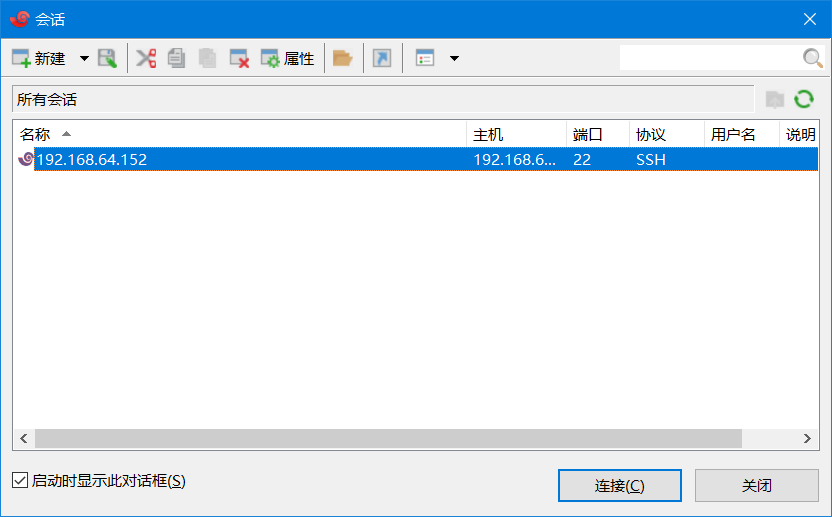Open session 属性 properties
The height and width of the screenshot is (517, 832).
pos(288,58)
